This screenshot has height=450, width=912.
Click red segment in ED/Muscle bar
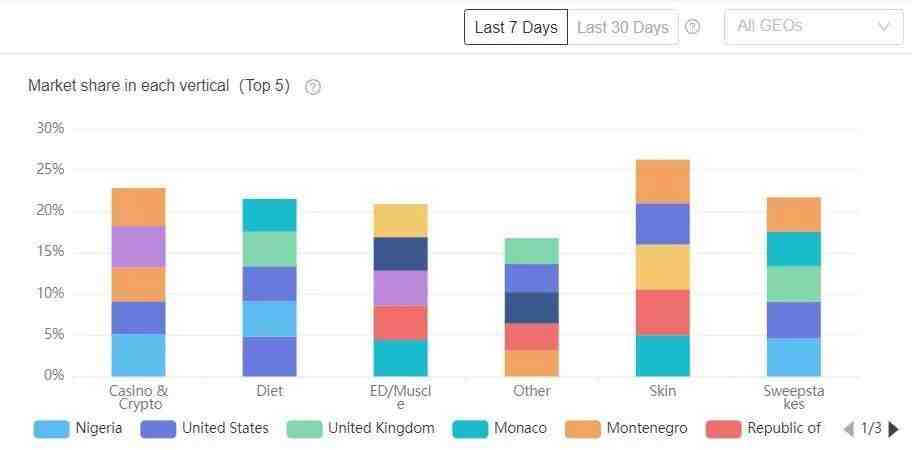click(x=400, y=323)
